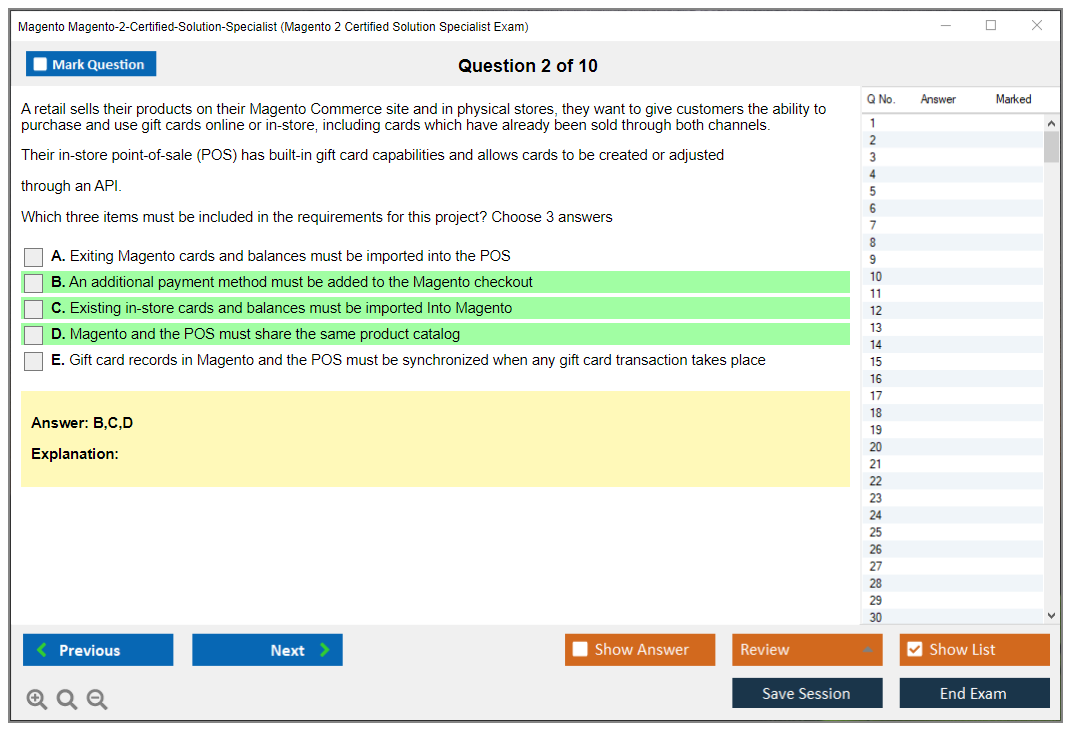This screenshot has height=735, width=1075.
Task: Check answer option E checkbox
Action: pyautogui.click(x=34, y=361)
